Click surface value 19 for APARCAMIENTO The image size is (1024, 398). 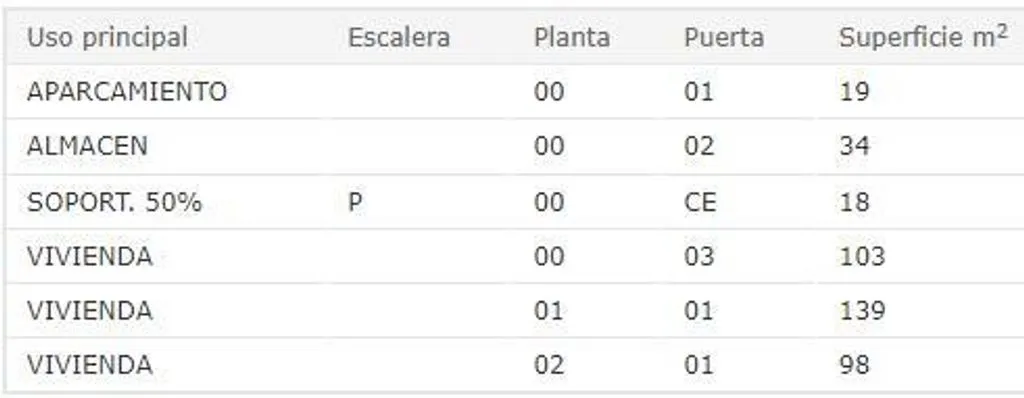pos(854,91)
